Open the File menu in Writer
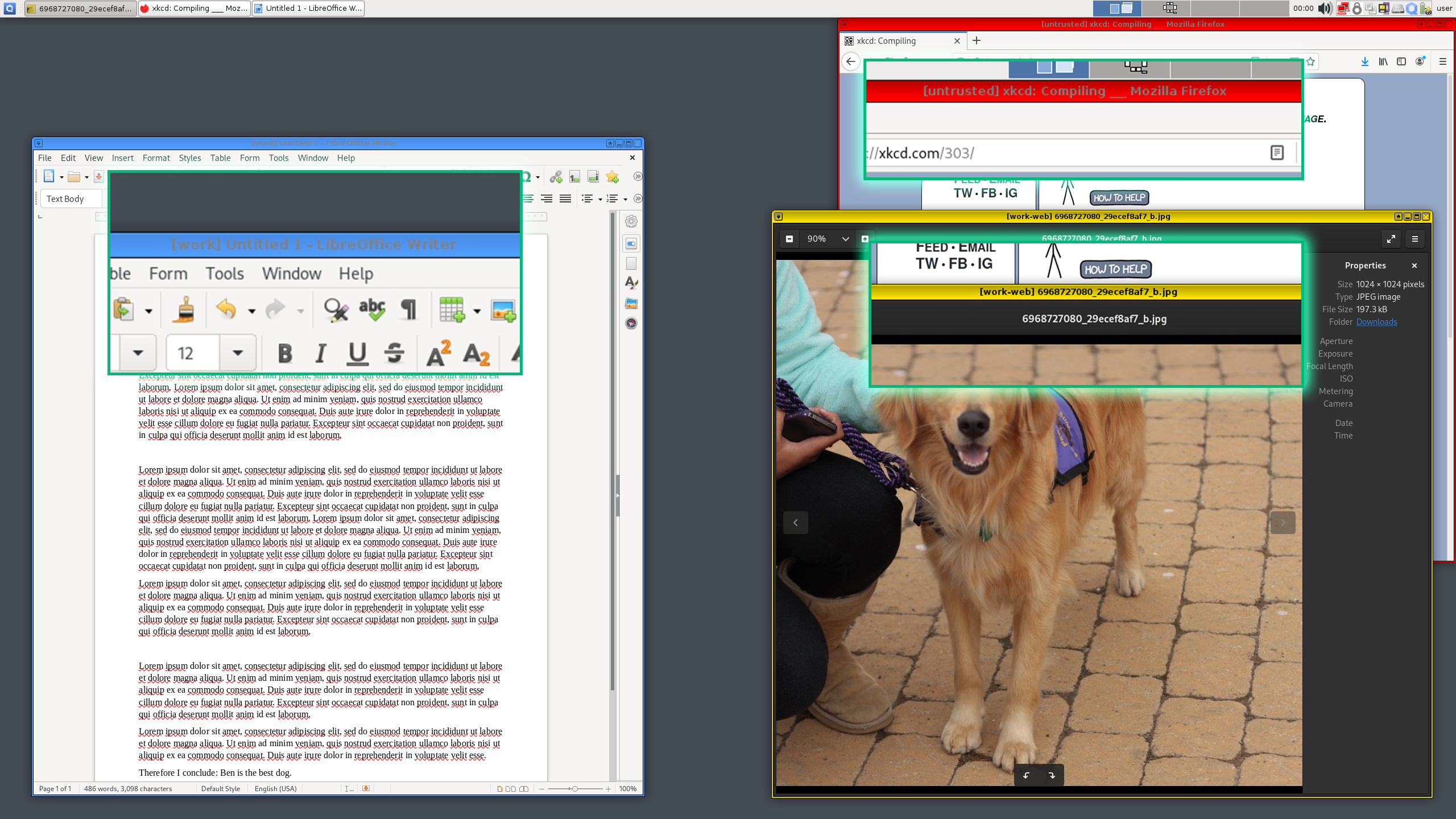The image size is (1456, 819). click(x=44, y=158)
